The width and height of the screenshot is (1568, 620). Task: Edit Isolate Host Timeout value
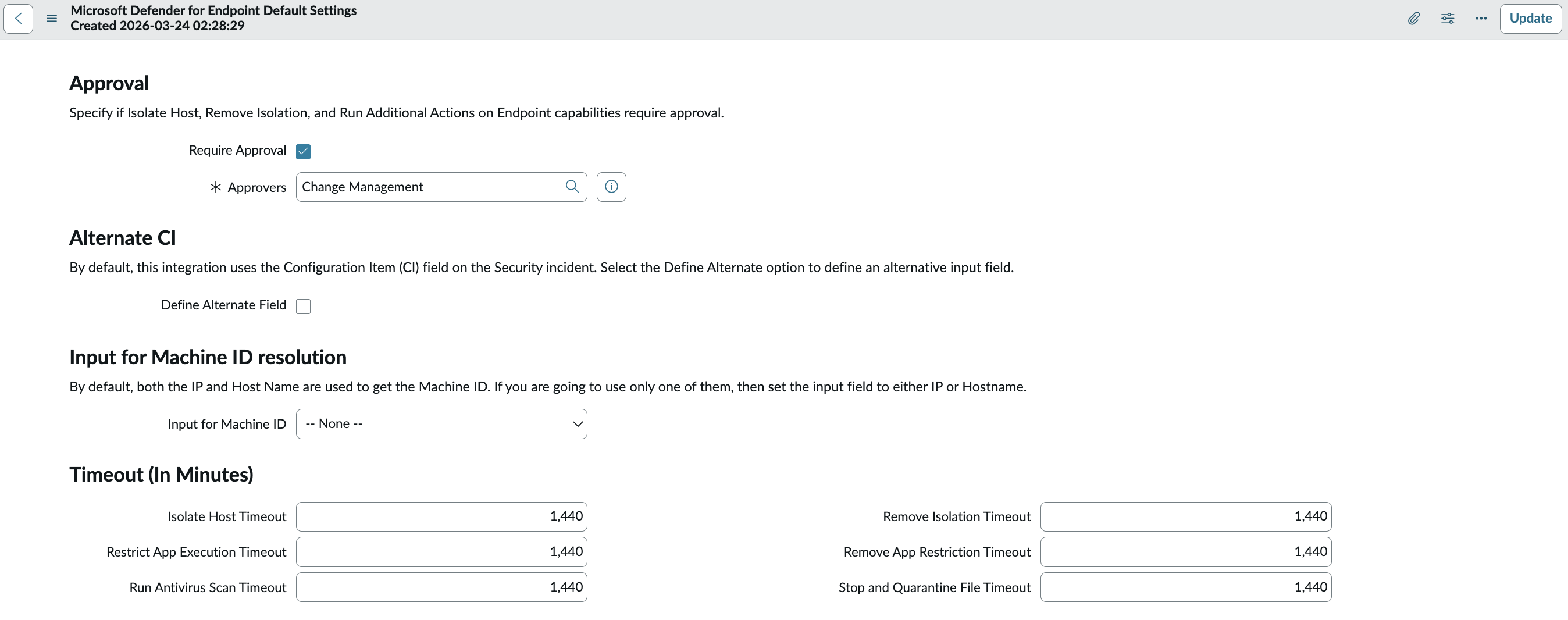tap(441, 516)
